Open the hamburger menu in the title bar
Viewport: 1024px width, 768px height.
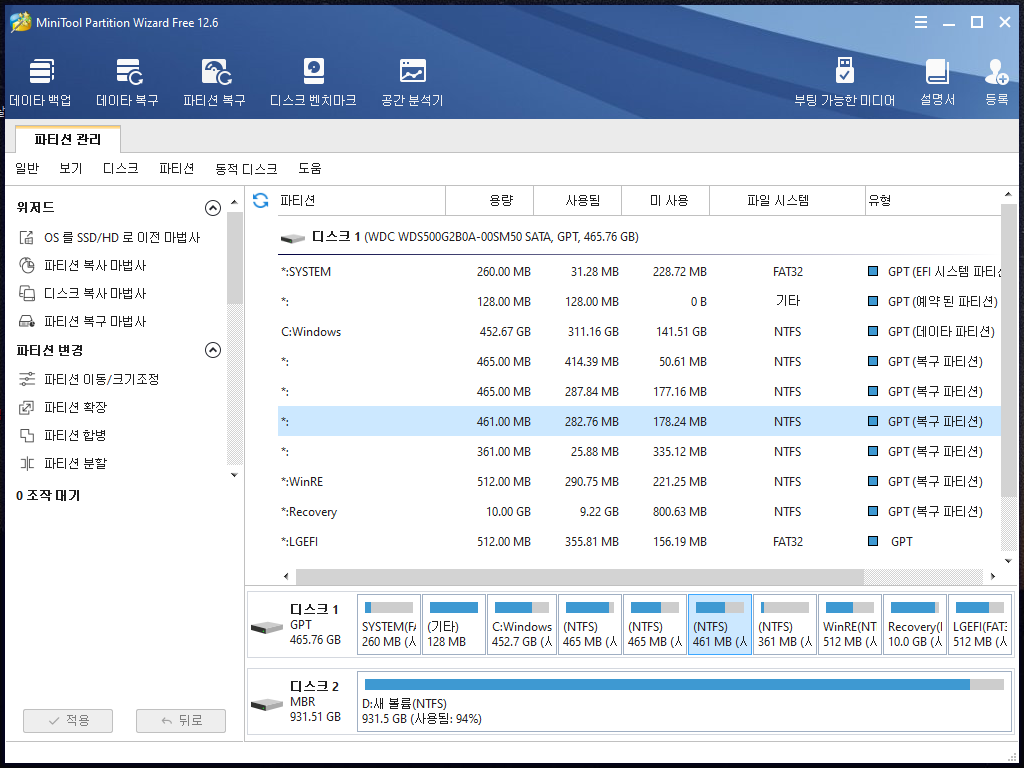pyautogui.click(x=921, y=23)
